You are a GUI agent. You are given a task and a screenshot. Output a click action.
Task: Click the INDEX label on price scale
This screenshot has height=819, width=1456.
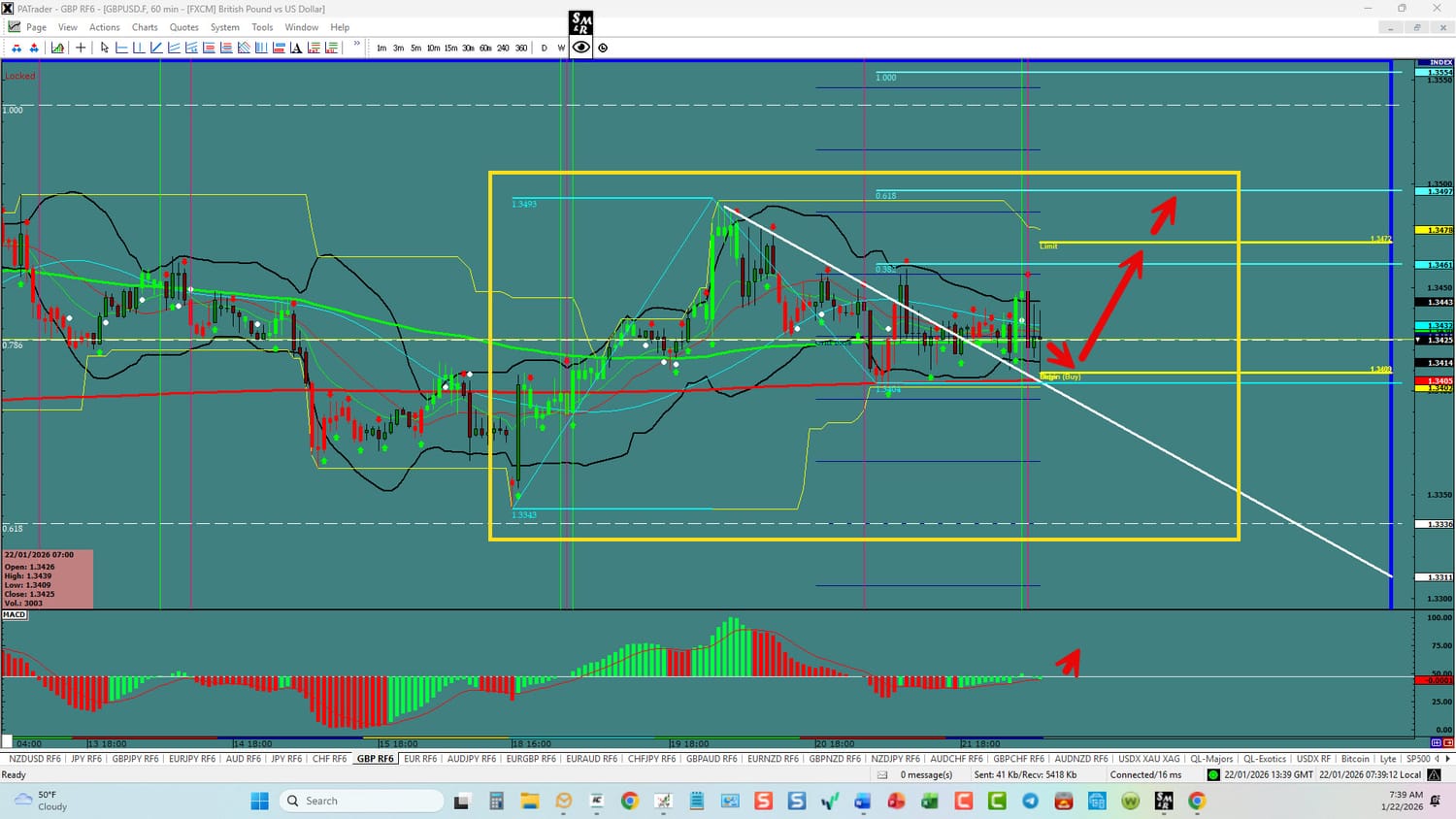[1440, 63]
